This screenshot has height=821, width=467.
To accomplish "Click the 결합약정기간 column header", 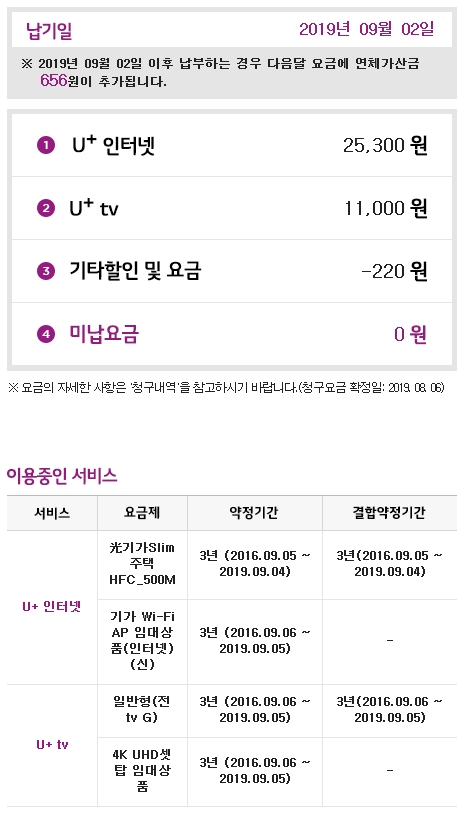I will point(390,513).
